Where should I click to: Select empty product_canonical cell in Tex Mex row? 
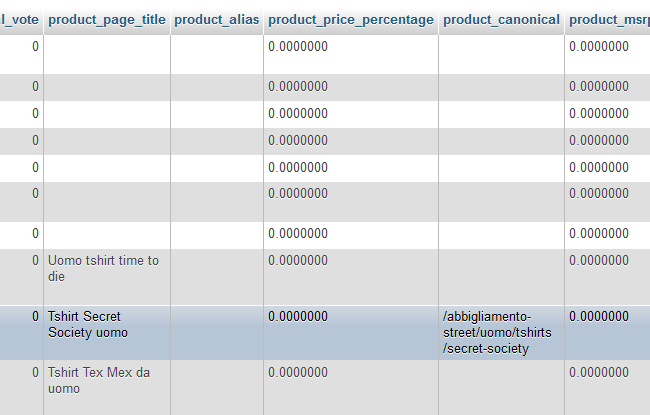tap(501, 387)
